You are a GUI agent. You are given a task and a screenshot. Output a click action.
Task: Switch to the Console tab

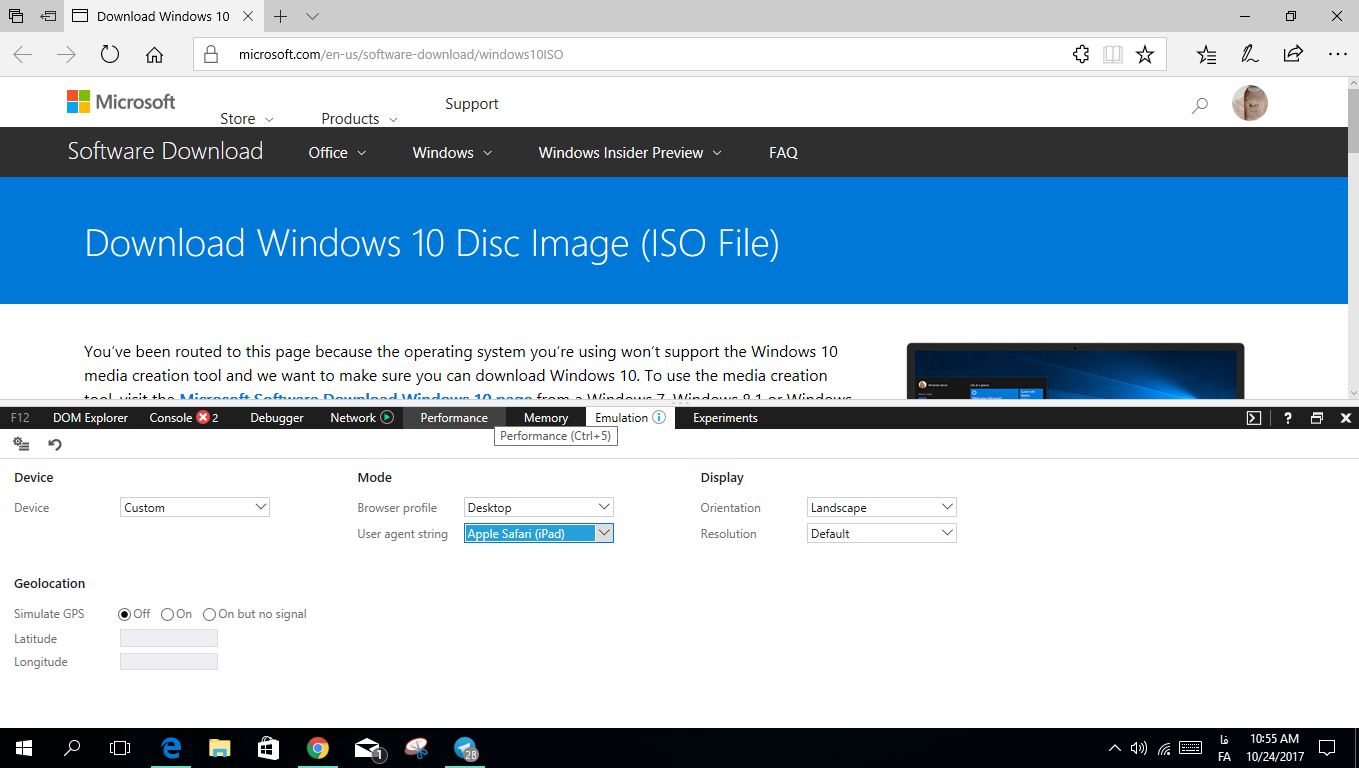tap(183, 418)
